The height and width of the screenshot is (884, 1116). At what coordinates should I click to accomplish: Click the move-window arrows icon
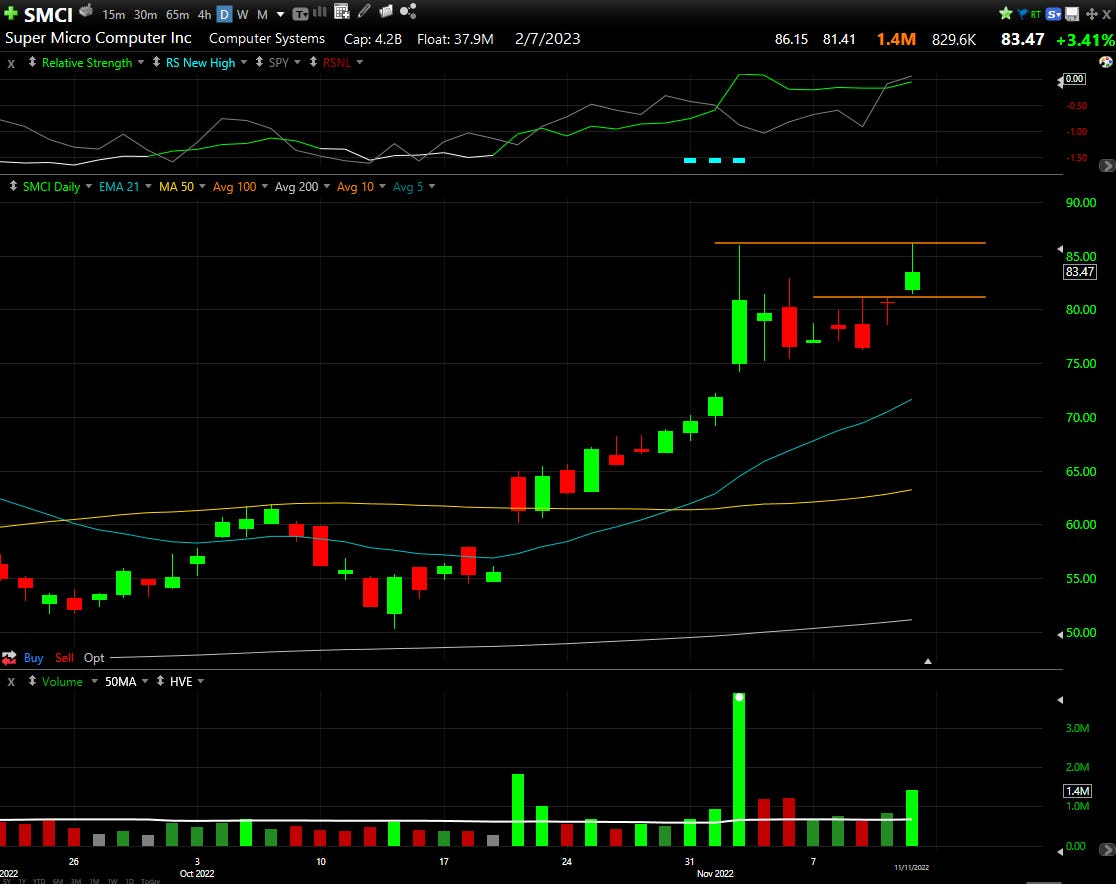[x=1092, y=14]
